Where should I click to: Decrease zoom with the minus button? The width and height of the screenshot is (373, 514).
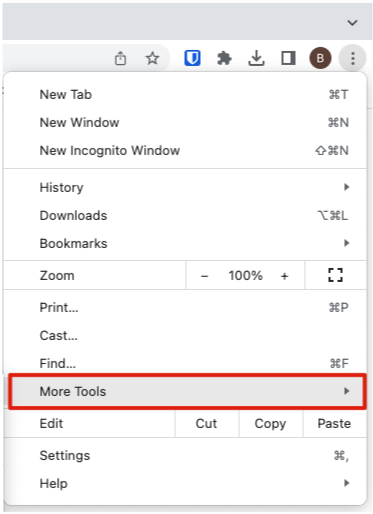(x=205, y=276)
